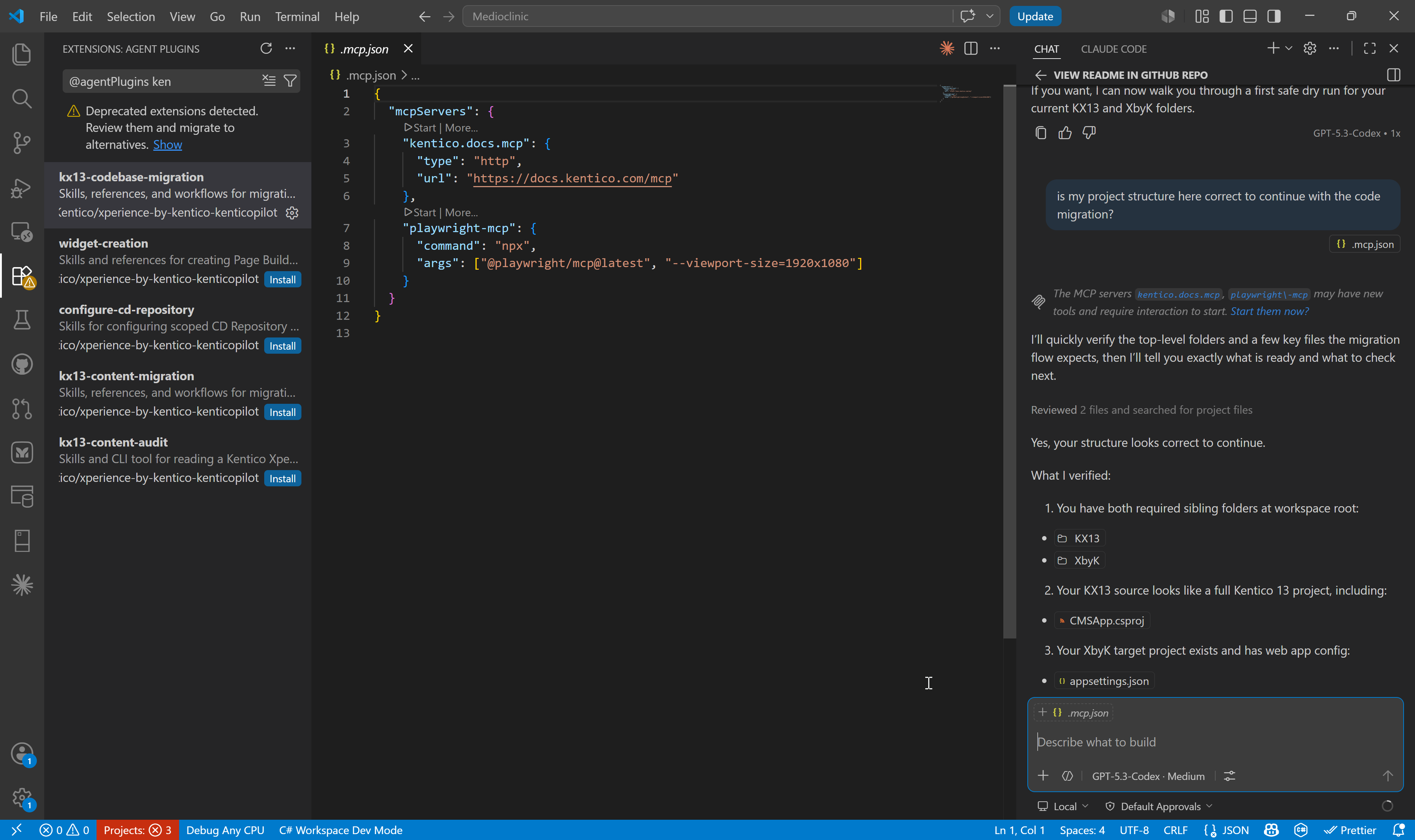Screen dimensions: 1415x840
Task: Open the File menu
Action: (x=48, y=17)
